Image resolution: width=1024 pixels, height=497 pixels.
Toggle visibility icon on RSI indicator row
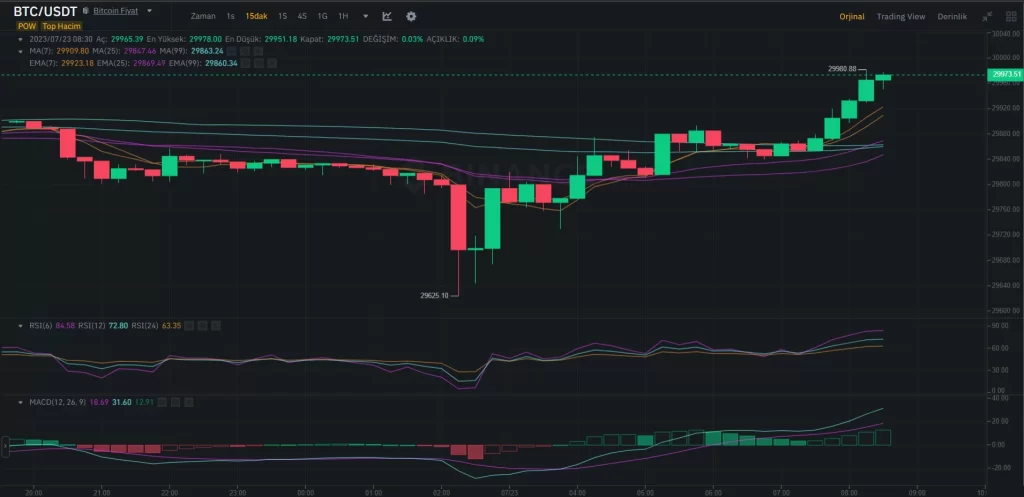[x=190, y=325]
